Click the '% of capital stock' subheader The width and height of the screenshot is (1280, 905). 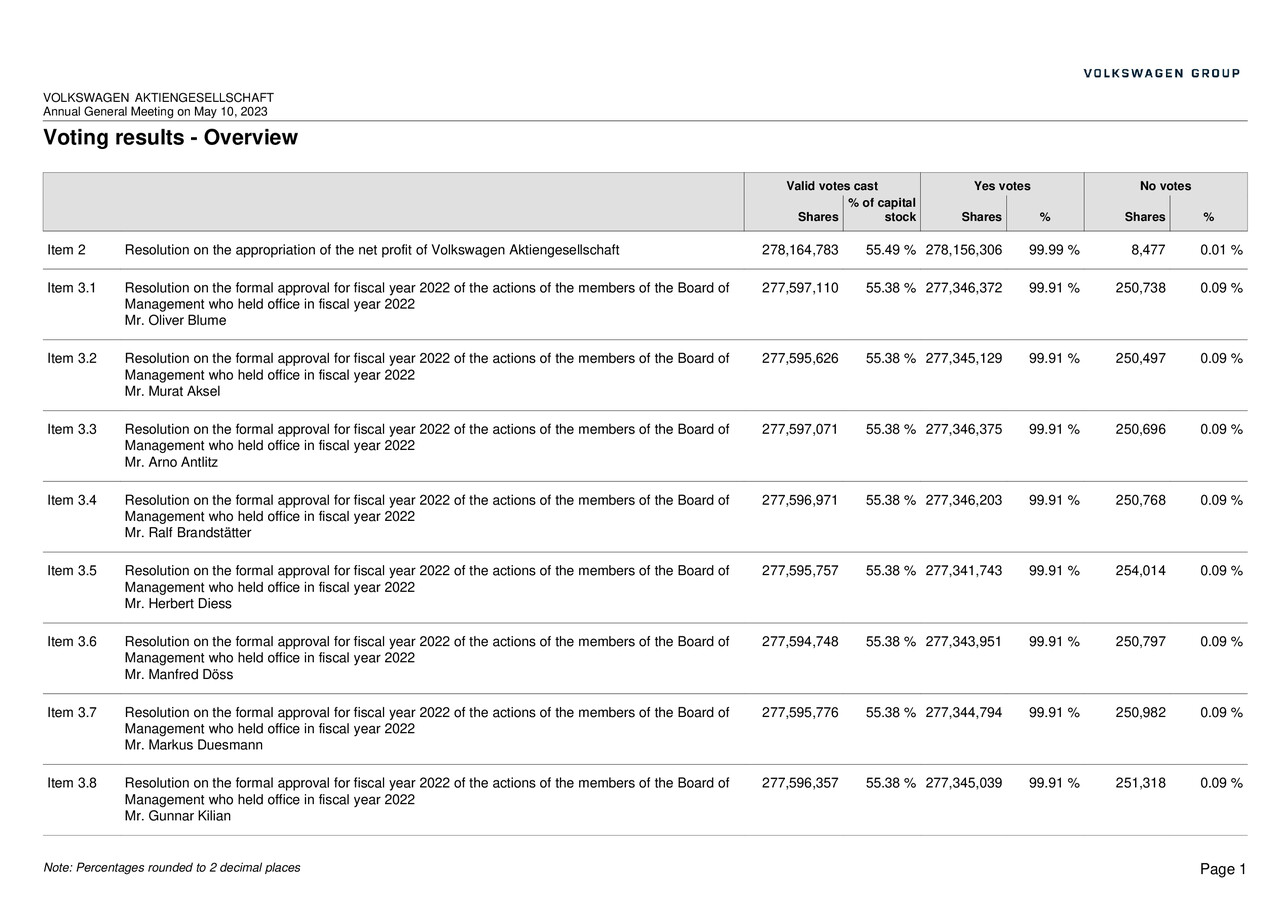tap(882, 210)
